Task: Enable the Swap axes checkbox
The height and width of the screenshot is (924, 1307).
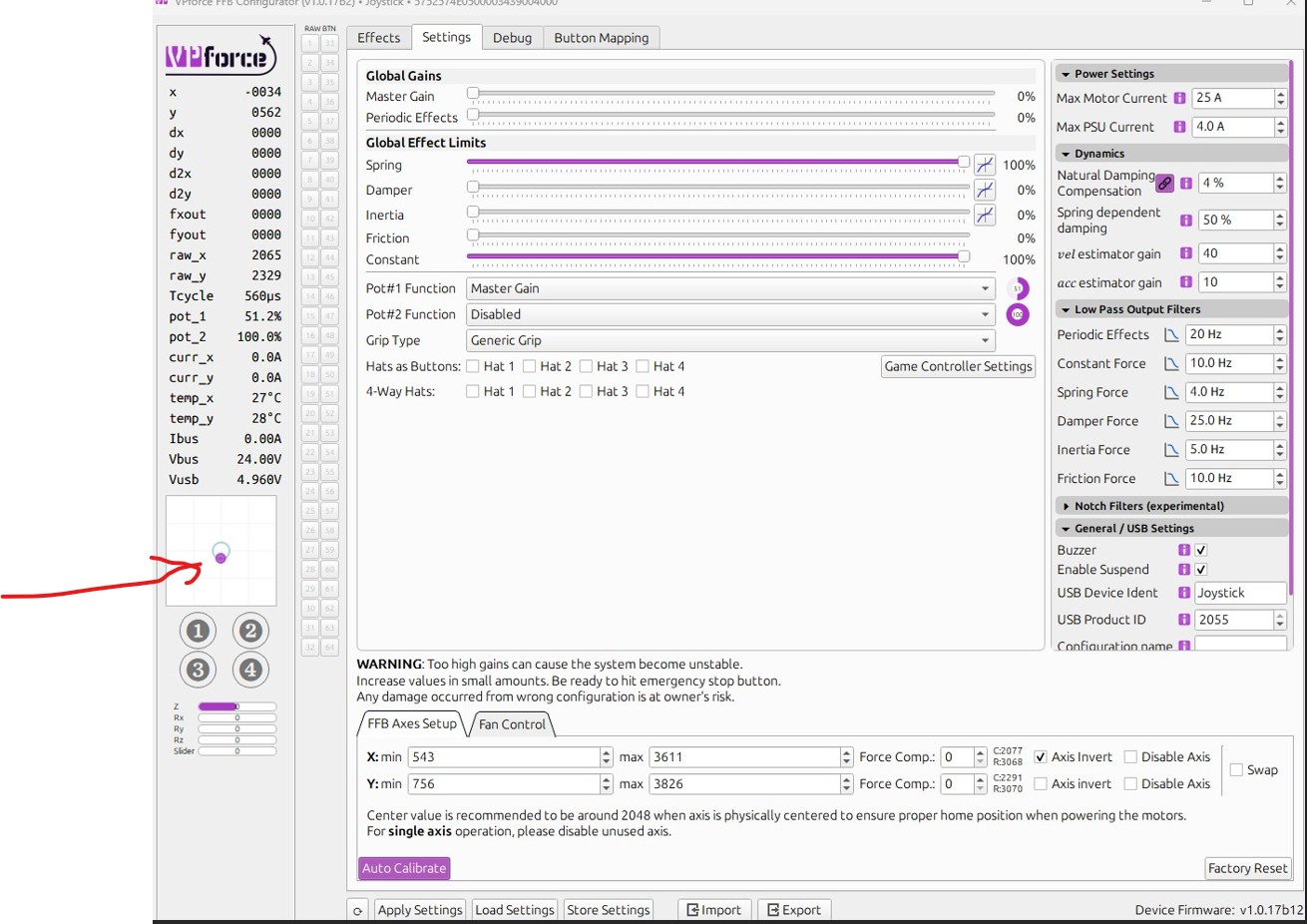Action: tap(1236, 770)
